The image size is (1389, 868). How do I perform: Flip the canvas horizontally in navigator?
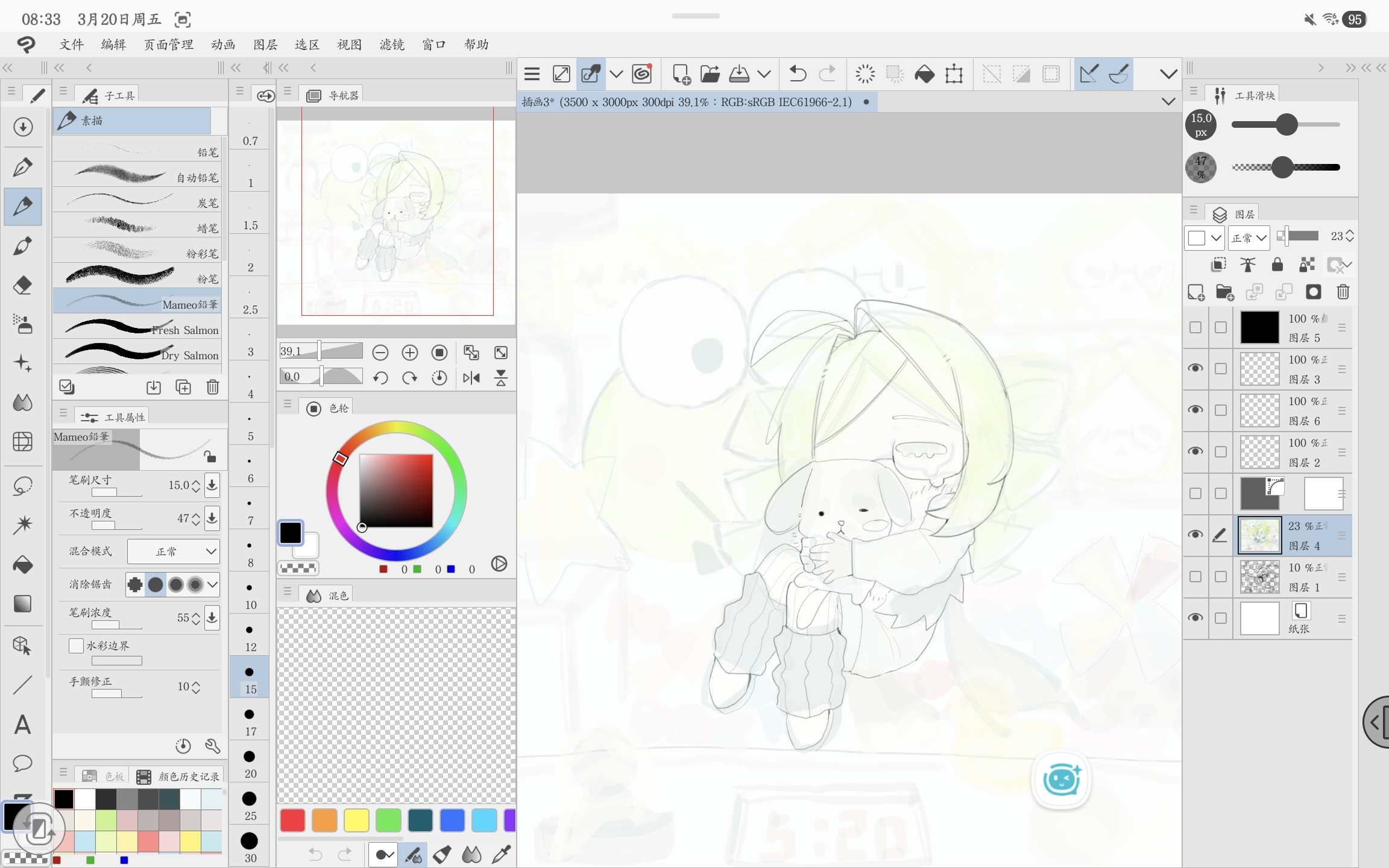click(x=471, y=378)
